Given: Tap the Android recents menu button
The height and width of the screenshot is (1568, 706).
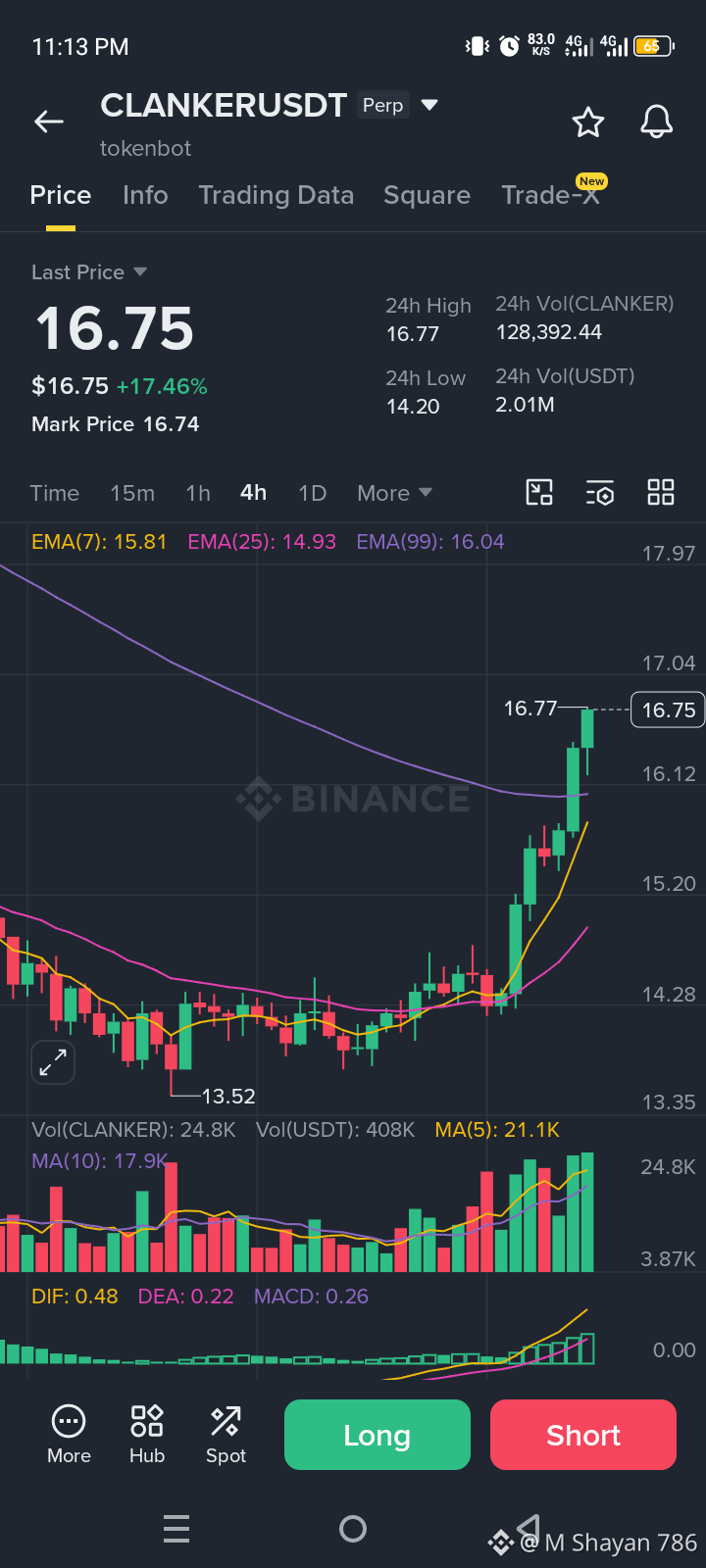Looking at the screenshot, I should click(176, 1529).
